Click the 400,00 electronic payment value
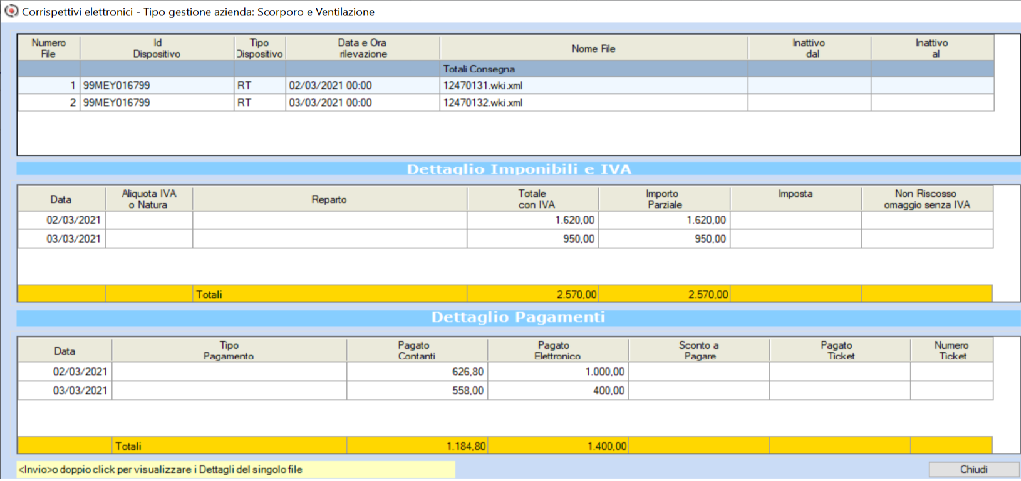 pyautogui.click(x=609, y=391)
